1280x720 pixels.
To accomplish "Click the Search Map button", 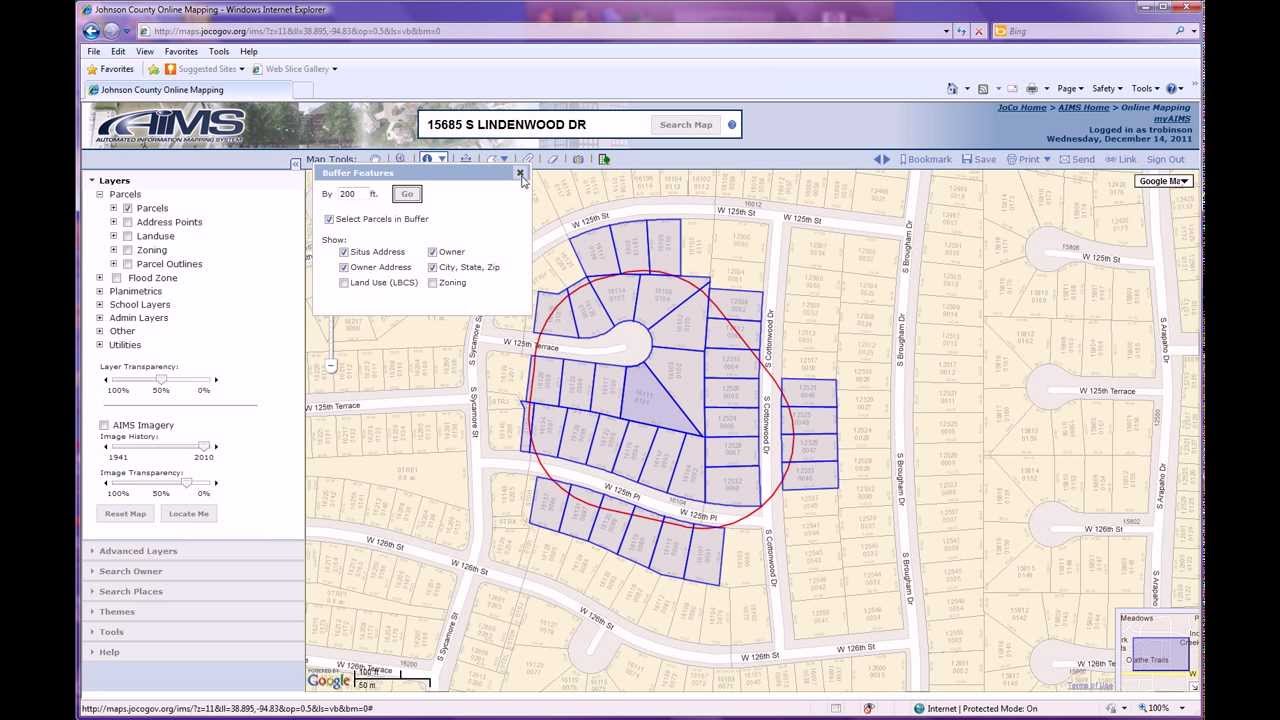I will [x=686, y=125].
